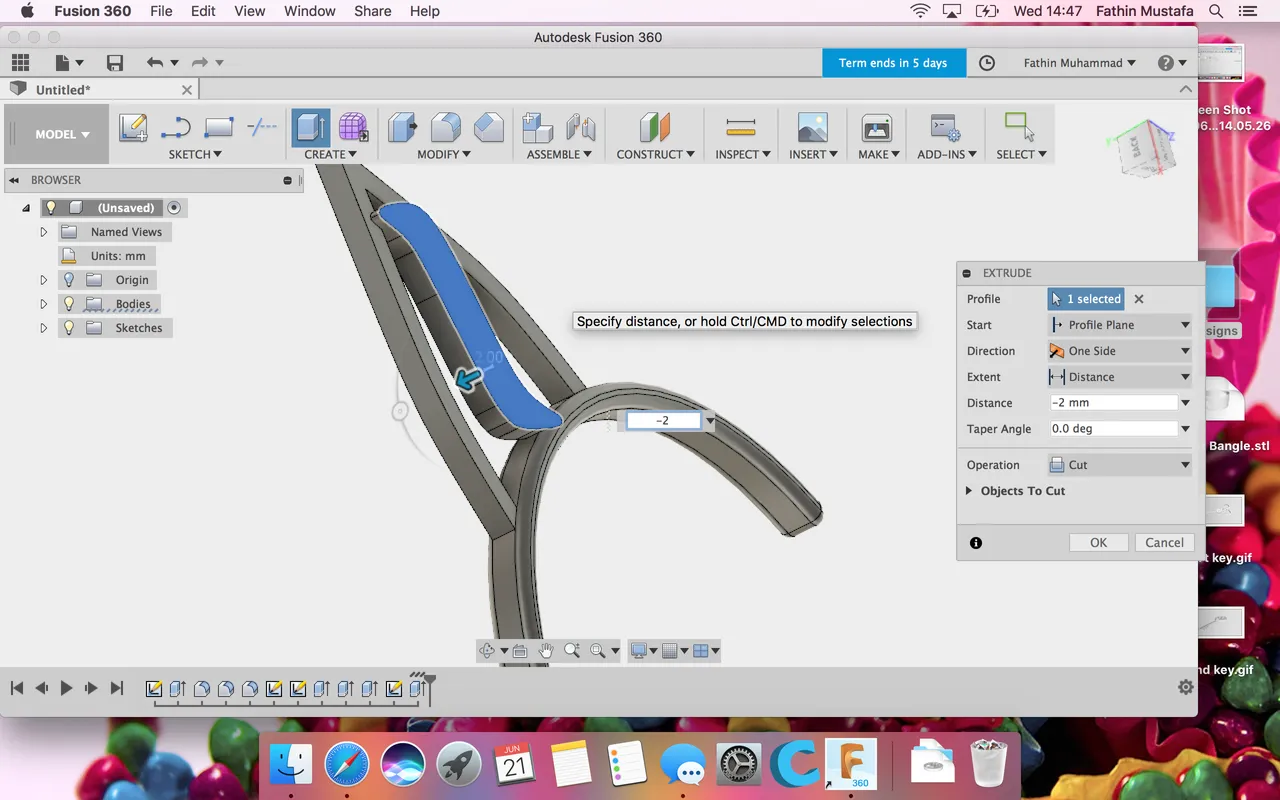Viewport: 1280px width, 800px height.
Task: Toggle visibility bulb of Sketches folder
Action: tap(69, 328)
